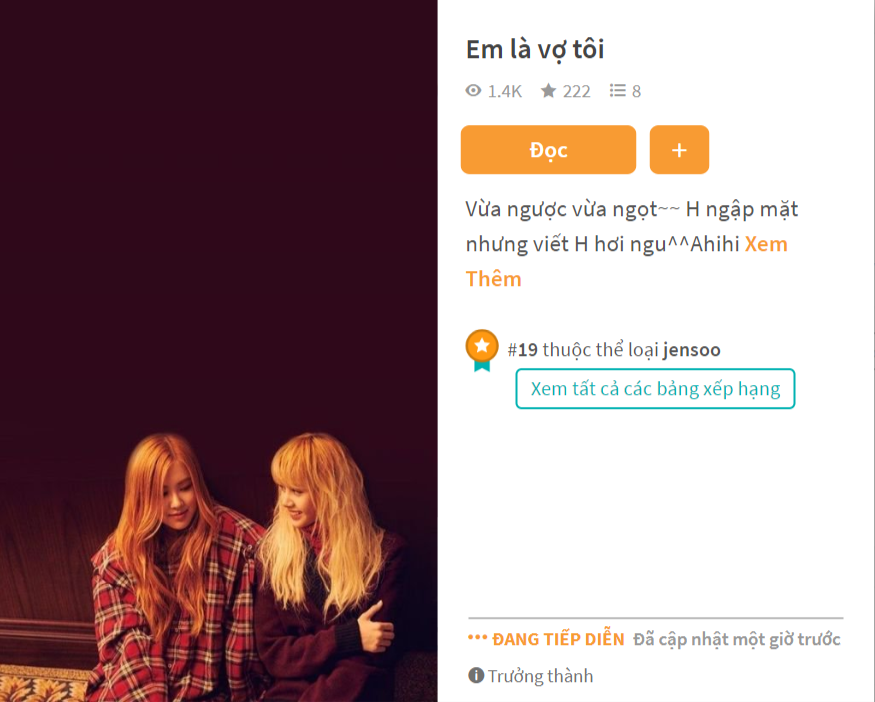Click the #19 ranking text

(x=522, y=350)
